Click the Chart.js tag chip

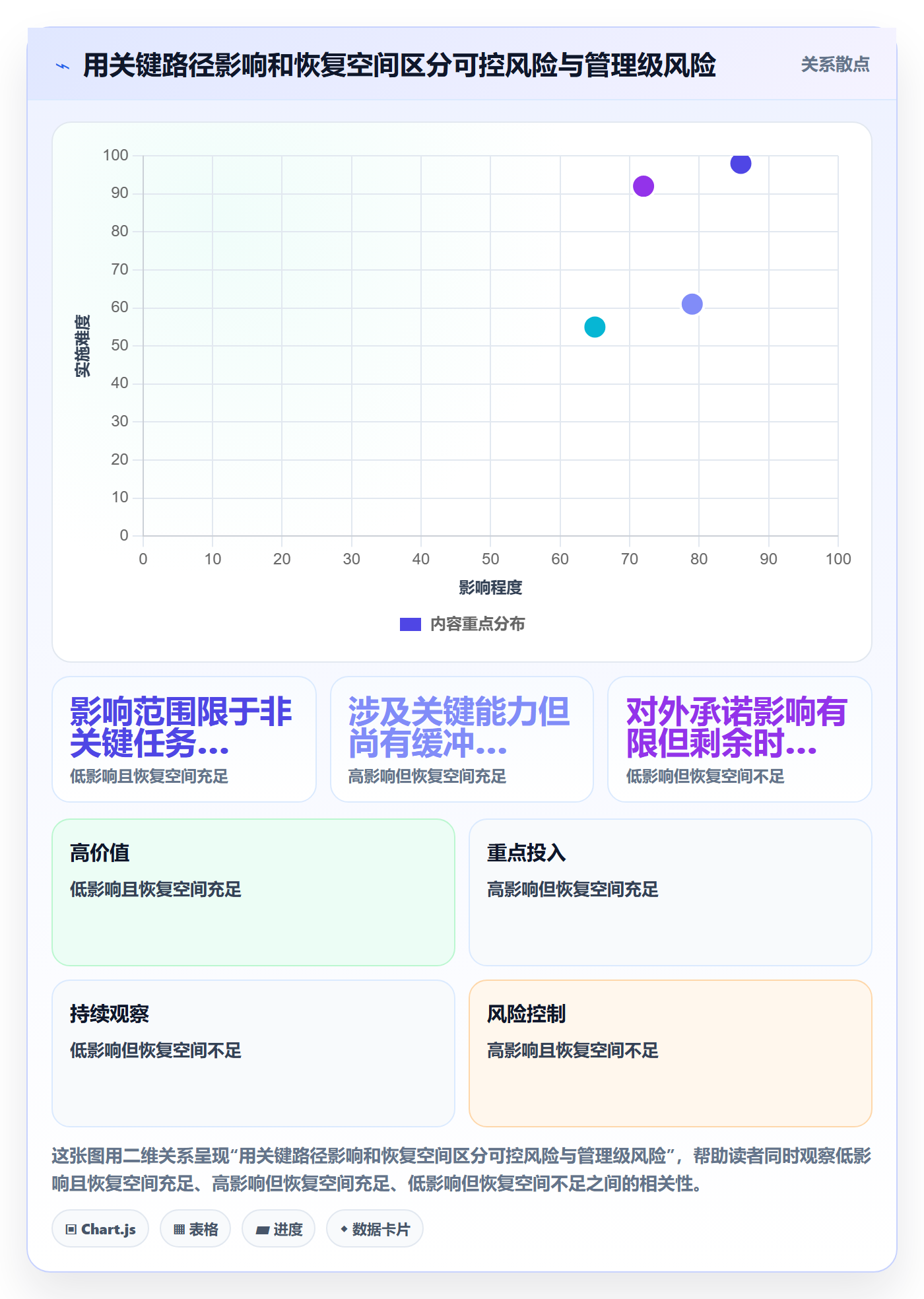point(100,1229)
